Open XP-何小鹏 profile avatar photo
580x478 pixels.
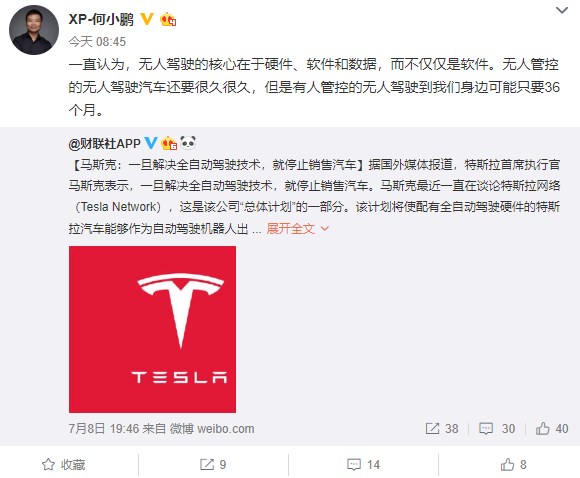[34, 30]
